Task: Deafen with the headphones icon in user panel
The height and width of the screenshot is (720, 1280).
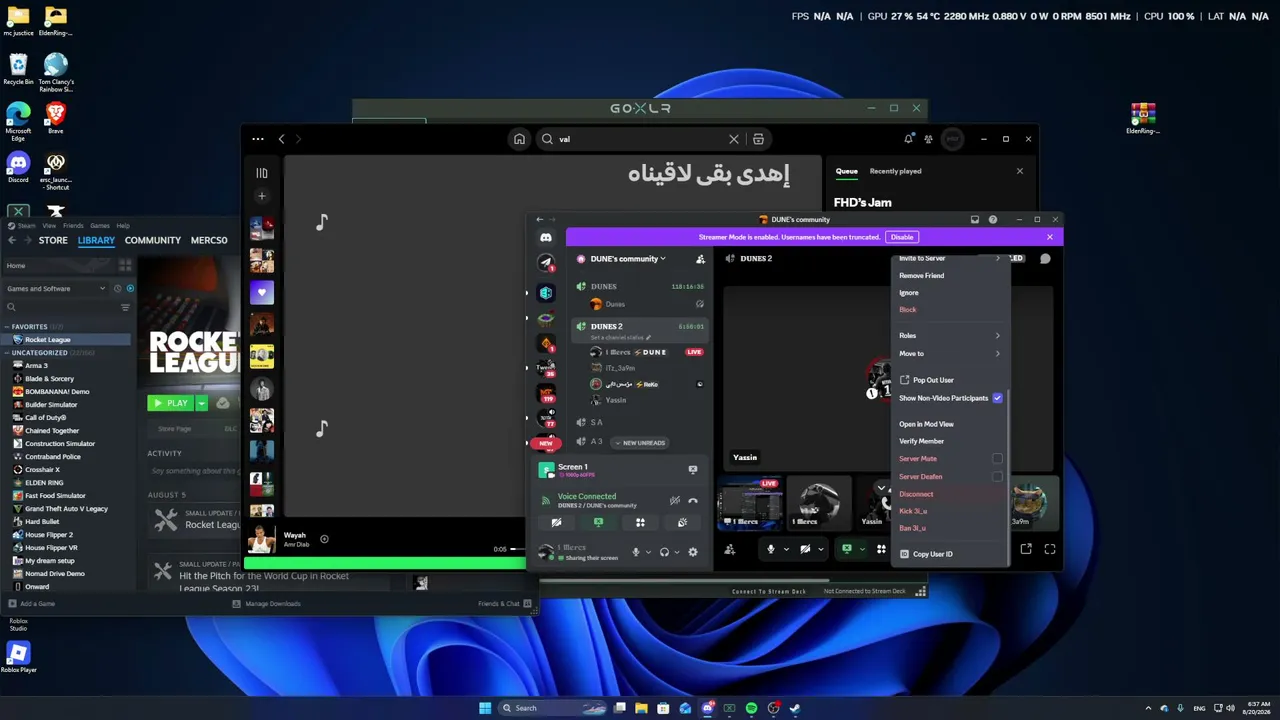Action: coord(664,551)
